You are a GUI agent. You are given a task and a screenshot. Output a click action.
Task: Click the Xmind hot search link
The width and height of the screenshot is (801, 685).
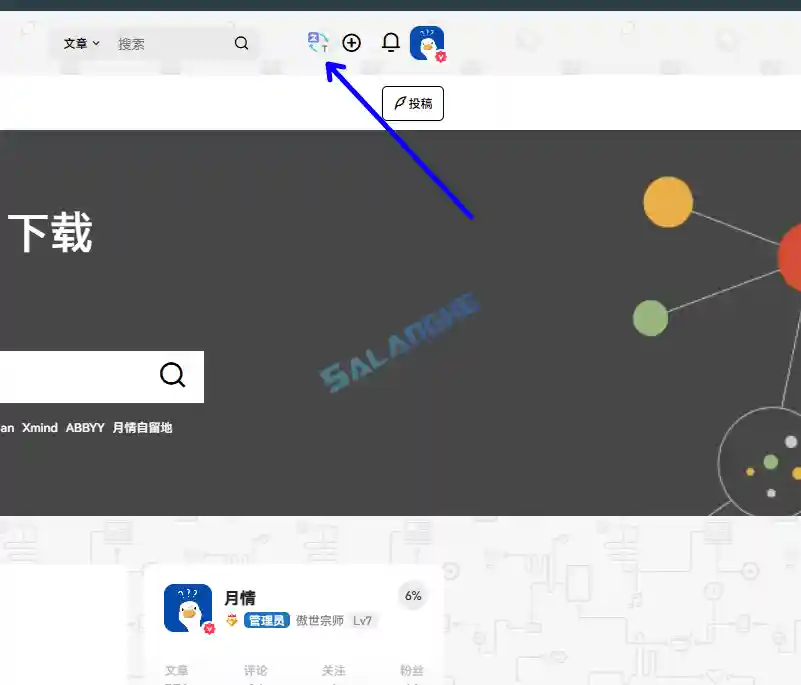40,427
